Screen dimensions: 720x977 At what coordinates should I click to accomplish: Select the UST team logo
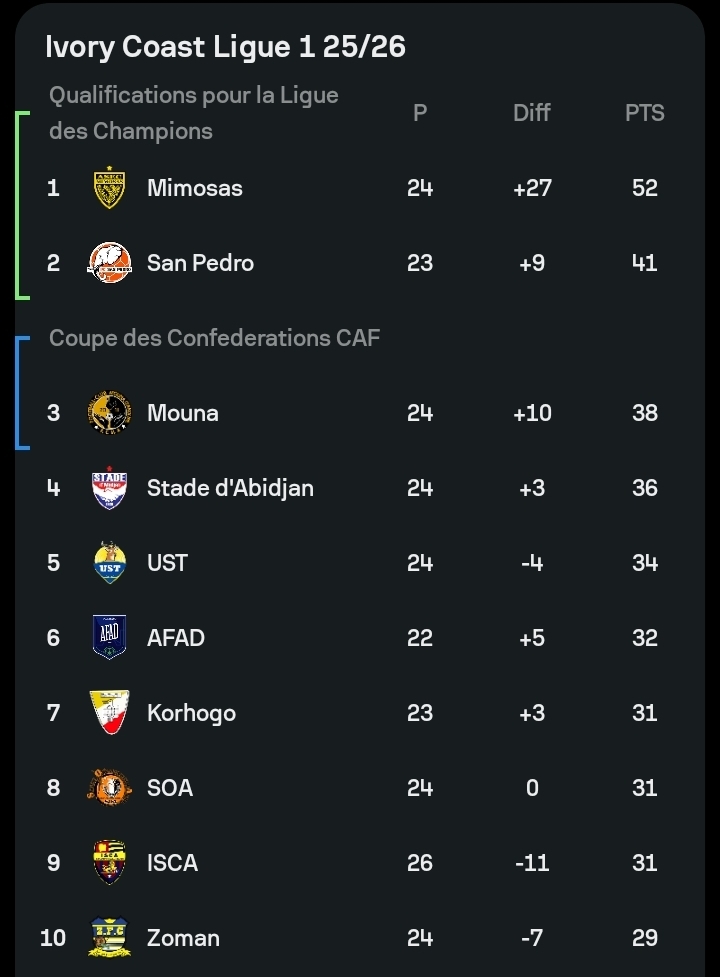(x=109, y=563)
